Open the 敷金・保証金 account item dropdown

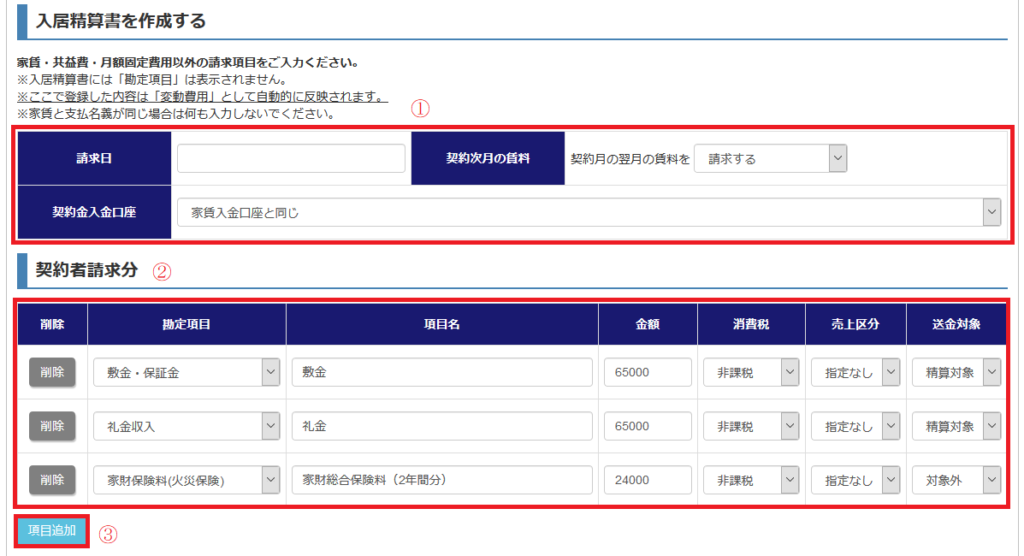(186, 372)
